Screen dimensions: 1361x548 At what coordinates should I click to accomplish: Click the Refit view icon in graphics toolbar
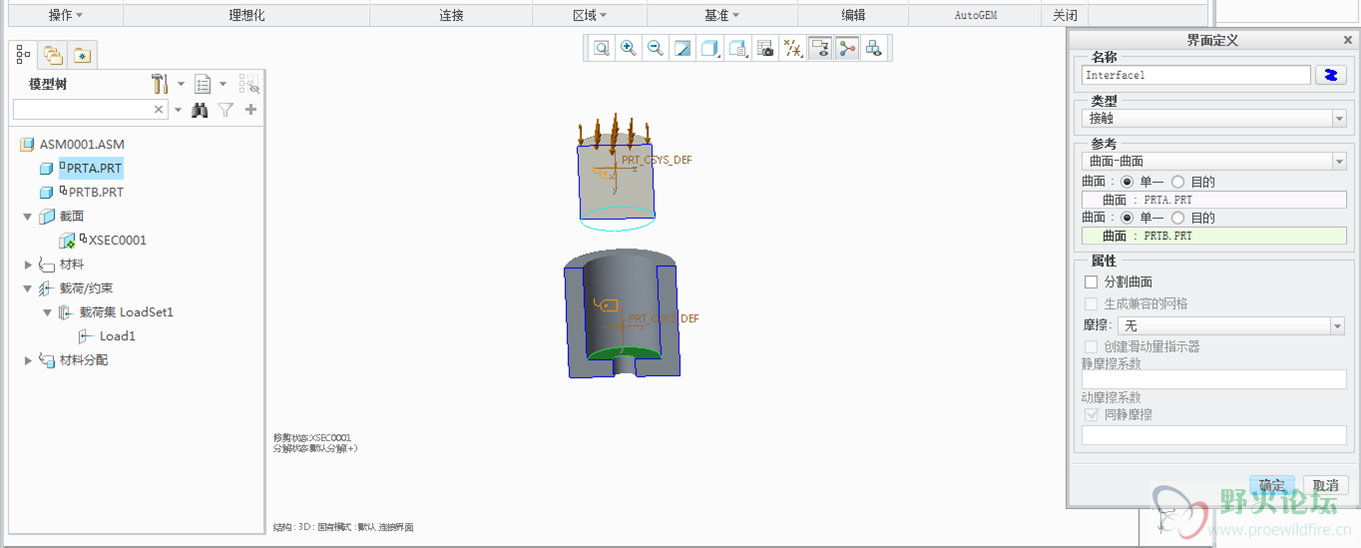[x=601, y=48]
